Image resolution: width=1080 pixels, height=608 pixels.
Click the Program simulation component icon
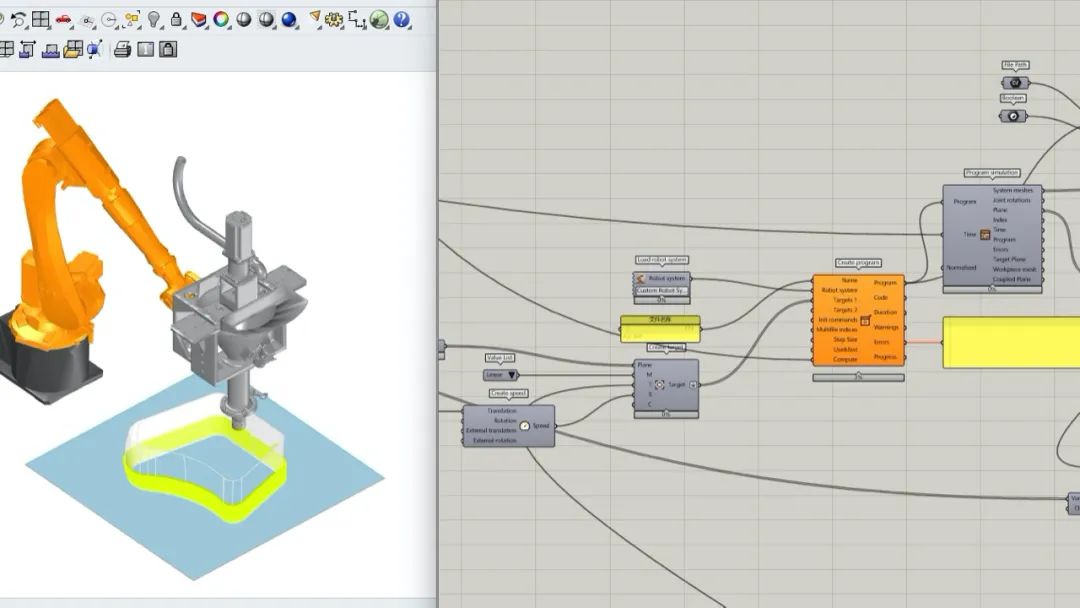click(985, 235)
